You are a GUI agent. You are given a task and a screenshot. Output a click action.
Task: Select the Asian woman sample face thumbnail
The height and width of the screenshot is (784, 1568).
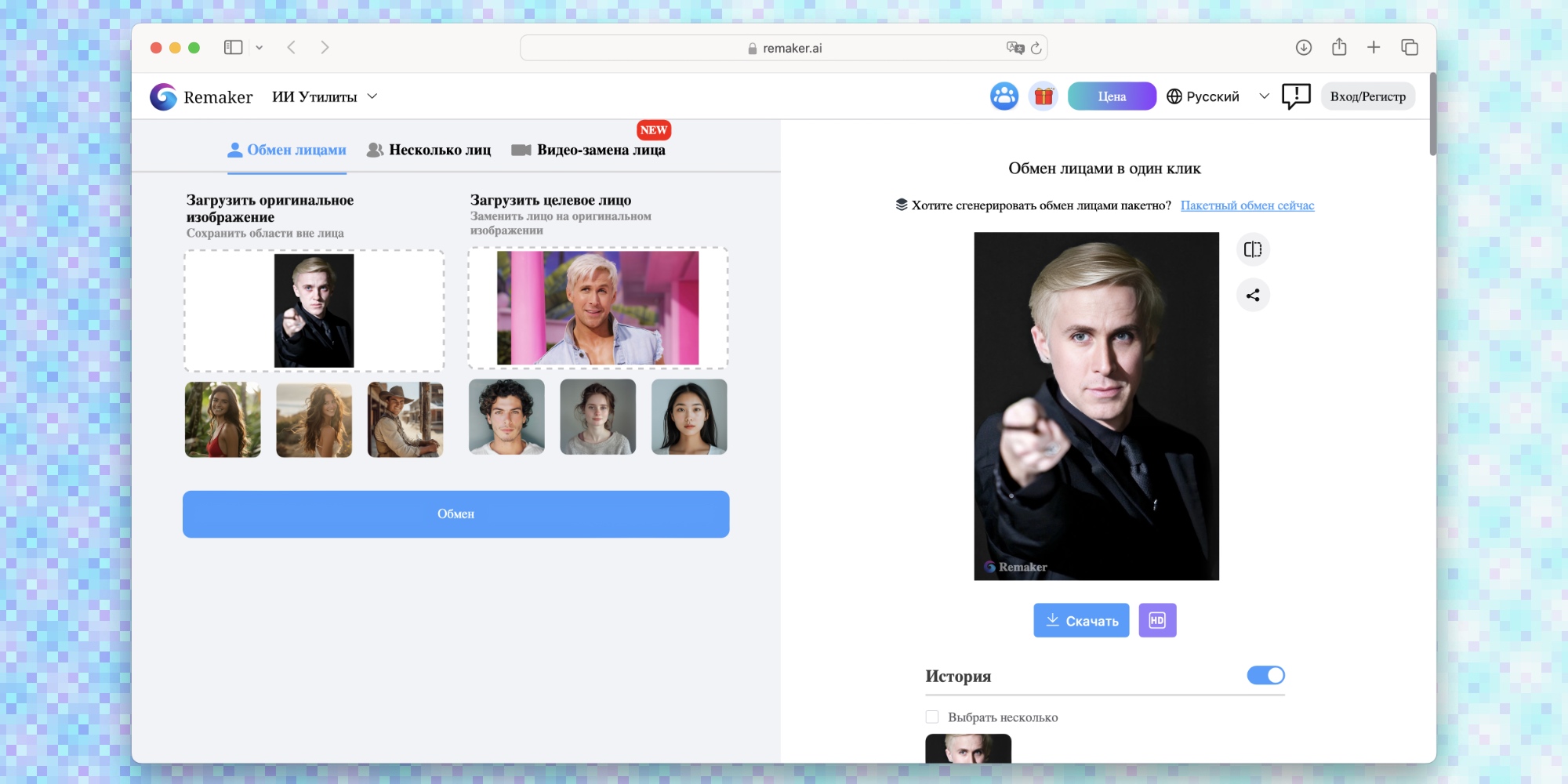688,417
